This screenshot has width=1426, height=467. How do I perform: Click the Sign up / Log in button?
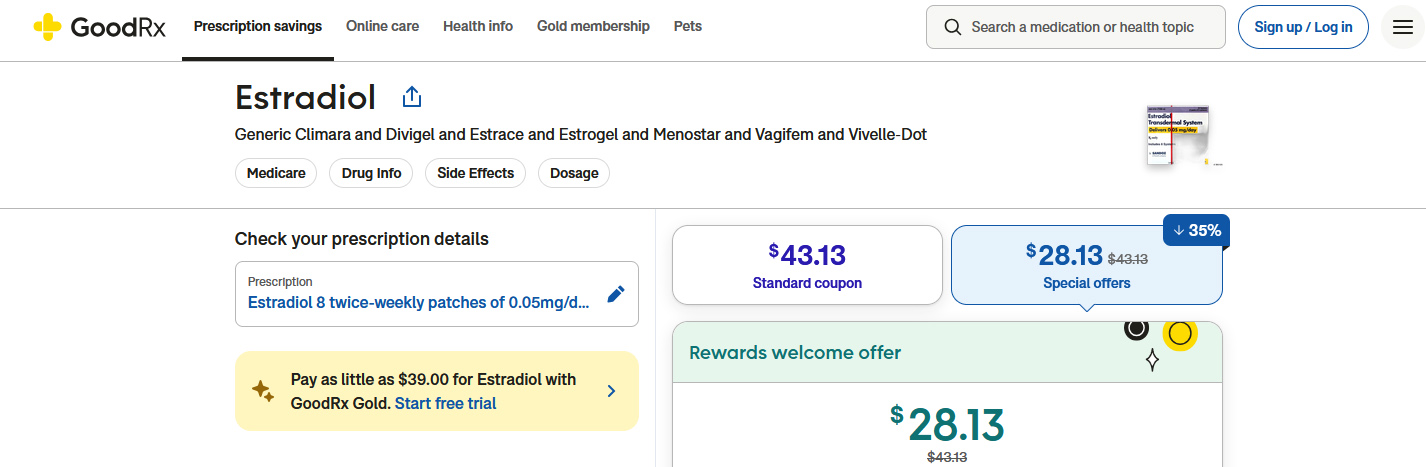click(x=1303, y=27)
